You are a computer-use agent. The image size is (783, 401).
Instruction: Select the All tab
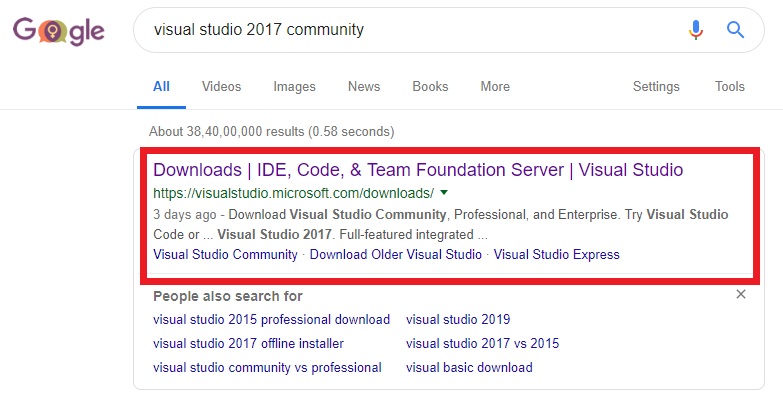click(161, 86)
